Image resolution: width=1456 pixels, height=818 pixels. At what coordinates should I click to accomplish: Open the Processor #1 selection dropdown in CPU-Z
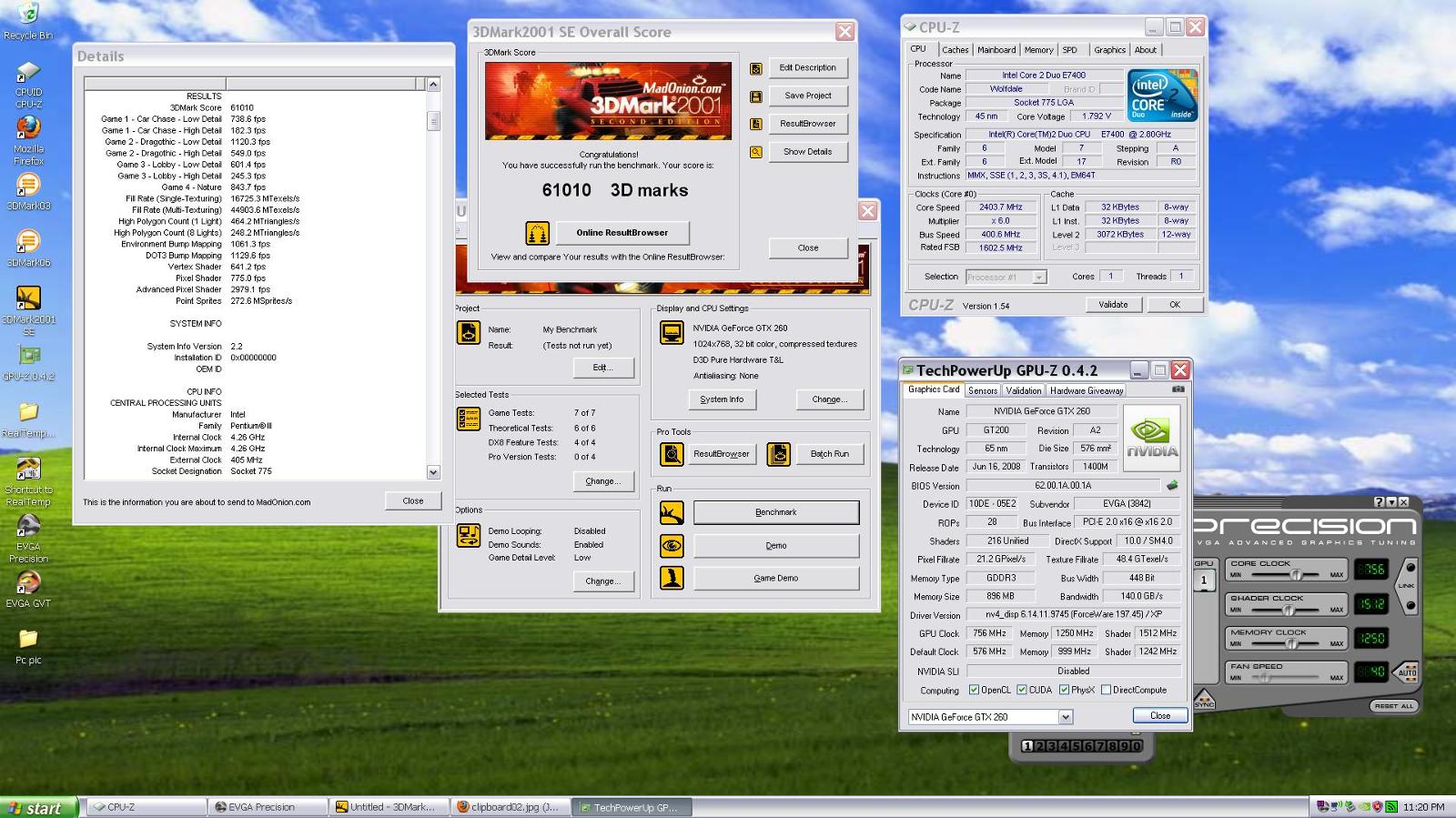[x=1039, y=277]
